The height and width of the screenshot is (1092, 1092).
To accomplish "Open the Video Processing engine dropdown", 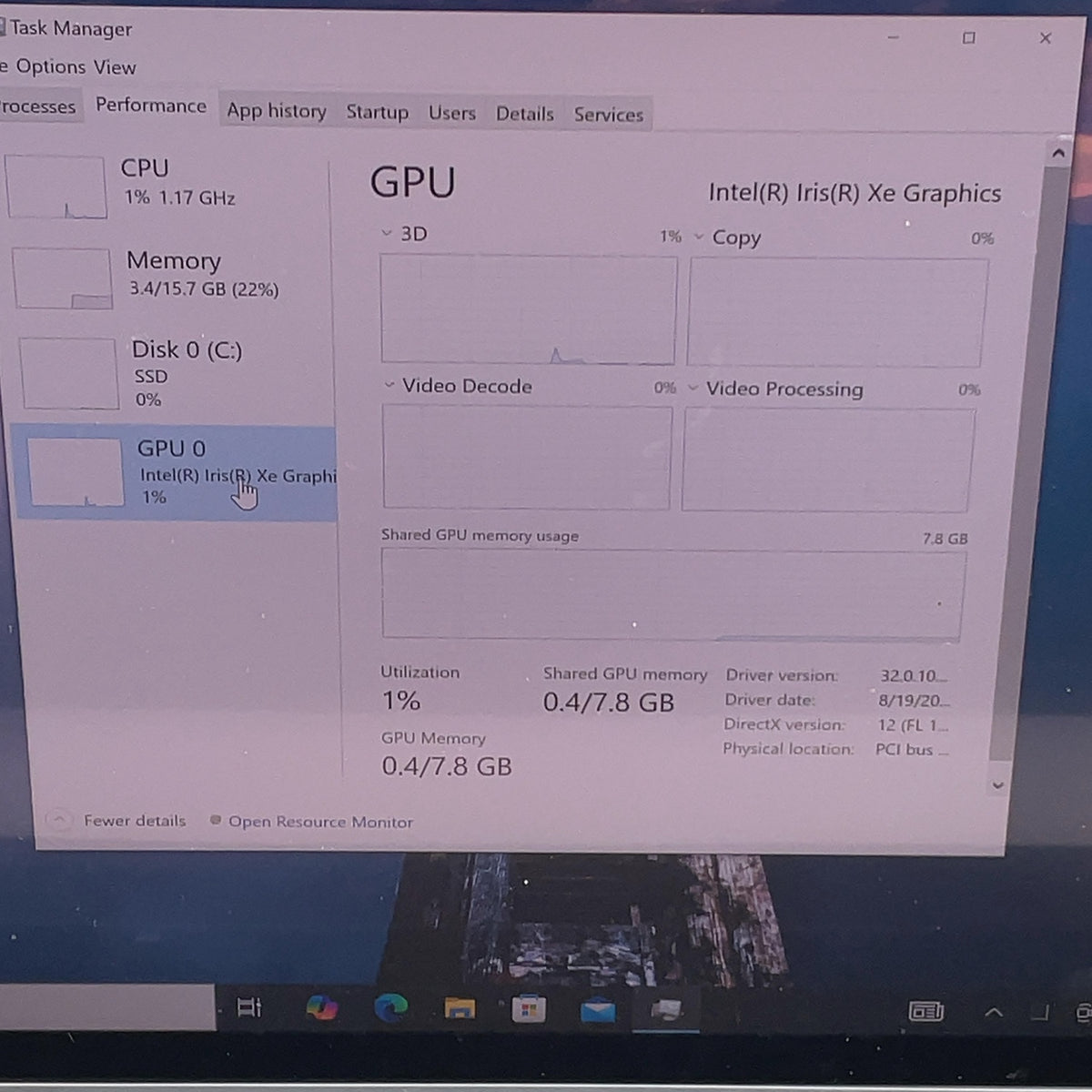I will [x=693, y=388].
